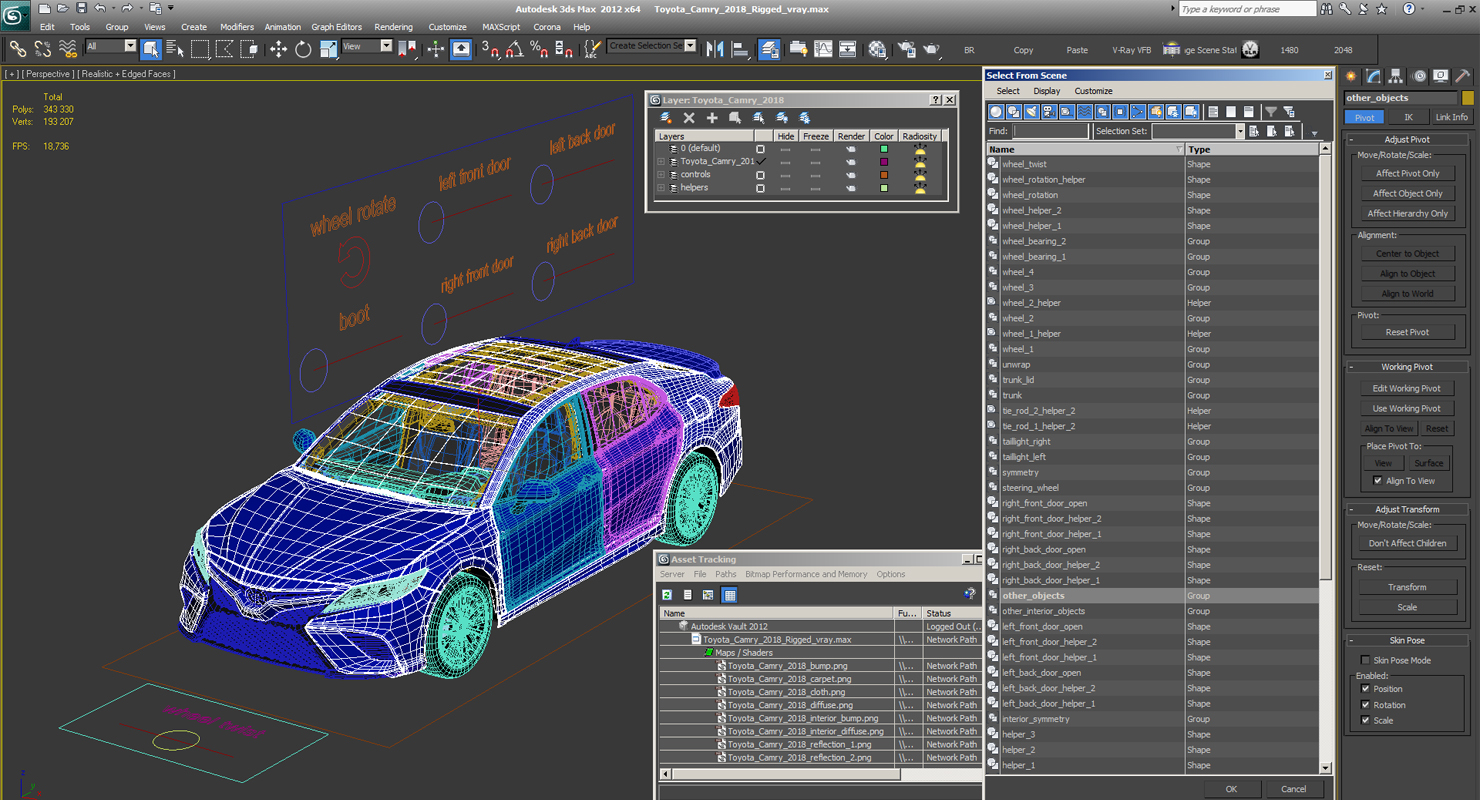1480x800 pixels.
Task: Click Edit Working Pivot button
Action: click(1407, 389)
